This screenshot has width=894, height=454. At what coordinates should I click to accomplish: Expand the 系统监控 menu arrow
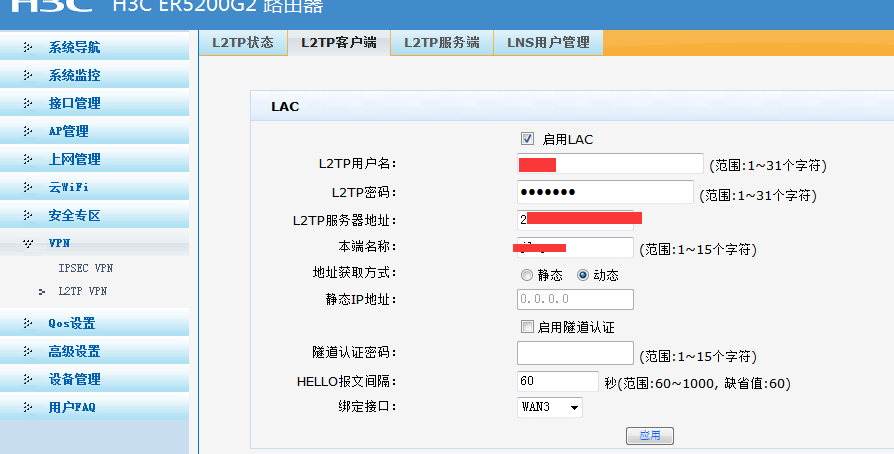click(x=27, y=75)
